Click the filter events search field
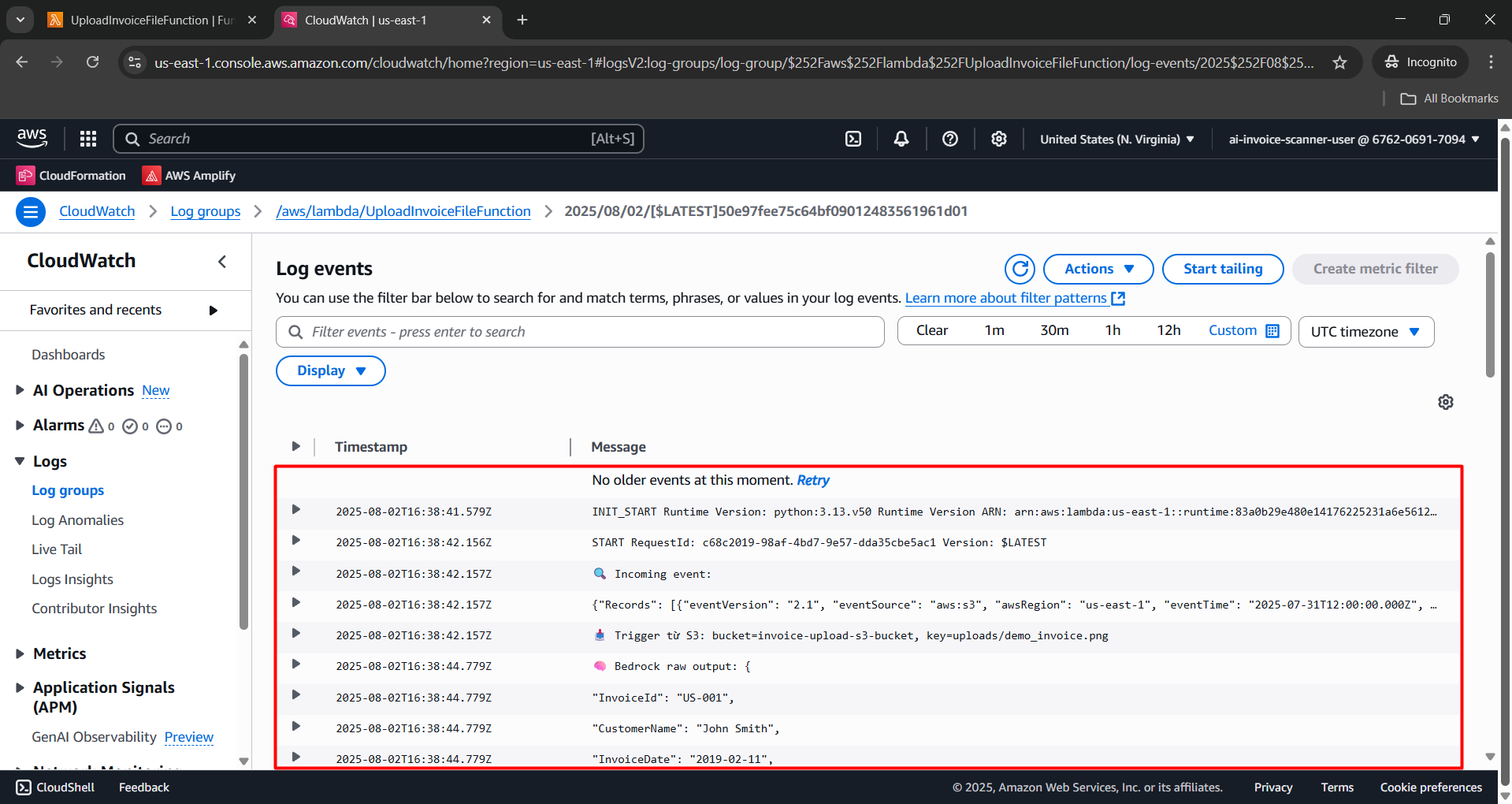This screenshot has height=804, width=1512. (x=579, y=331)
